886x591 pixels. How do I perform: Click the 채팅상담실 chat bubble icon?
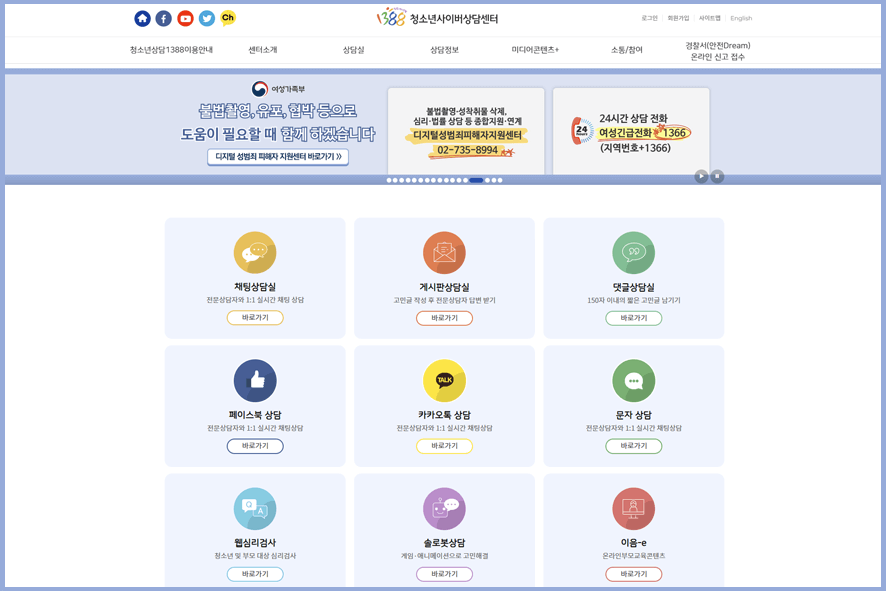[255, 253]
